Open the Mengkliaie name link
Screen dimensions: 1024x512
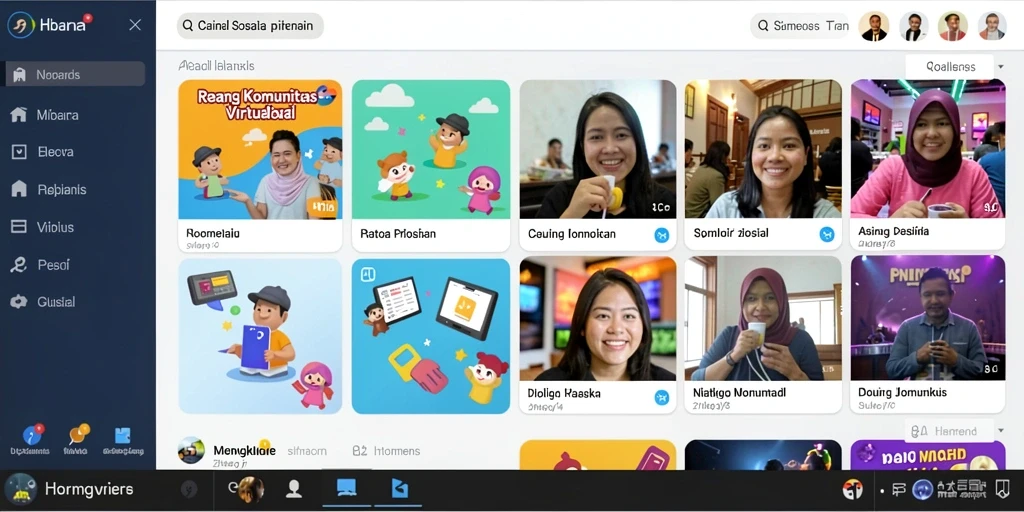244,451
